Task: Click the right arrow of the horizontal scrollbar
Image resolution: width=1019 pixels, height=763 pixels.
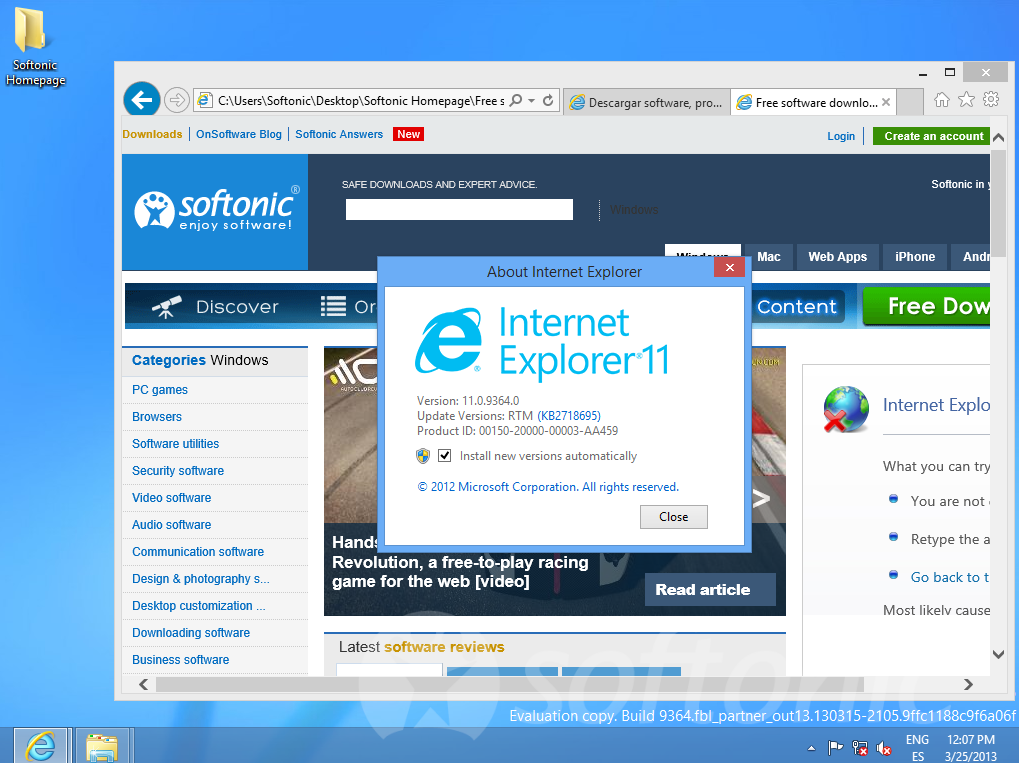Action: 968,685
